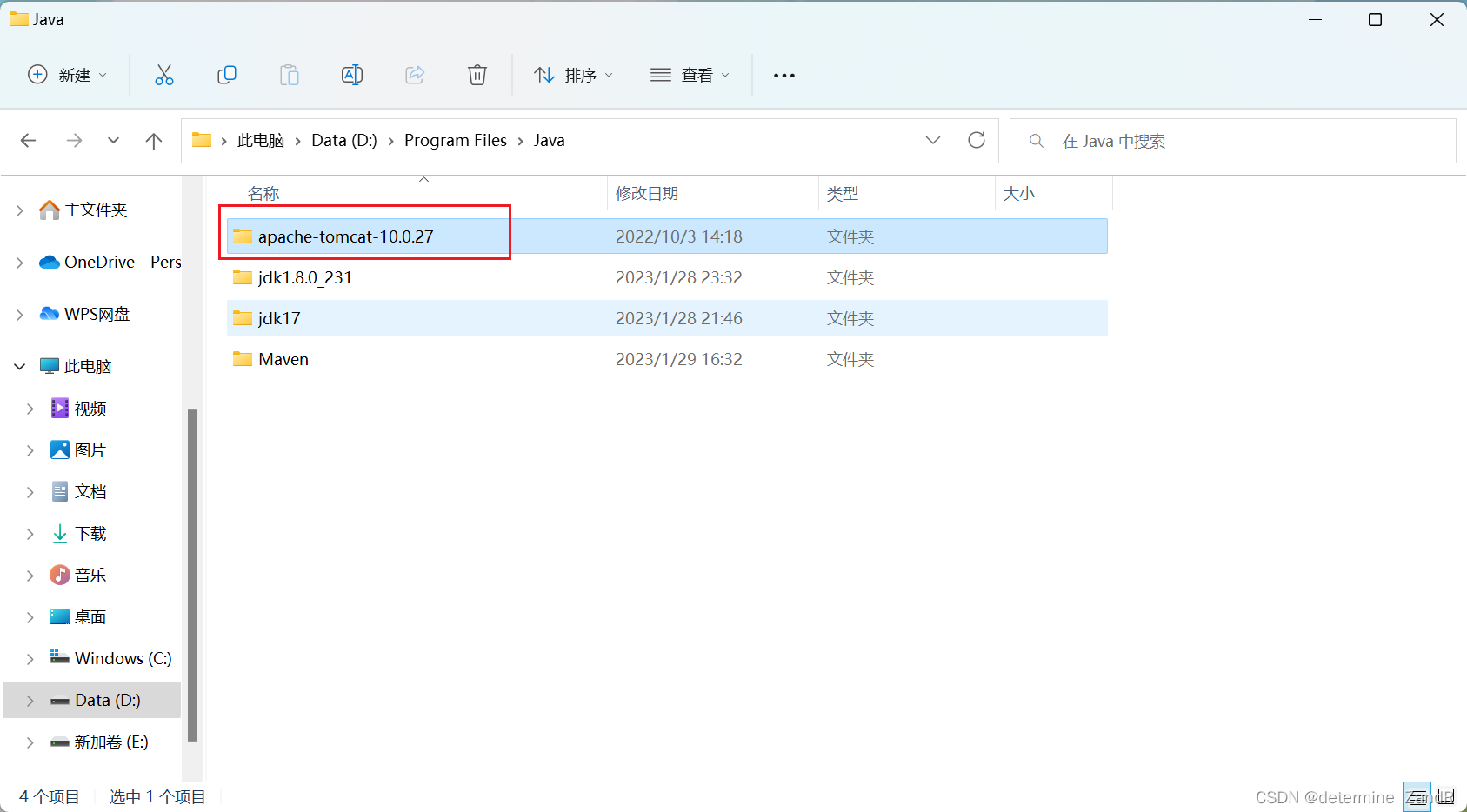This screenshot has width=1467, height=812.
Task: Click the date 2023/1/29 16:32
Action: pos(679,359)
